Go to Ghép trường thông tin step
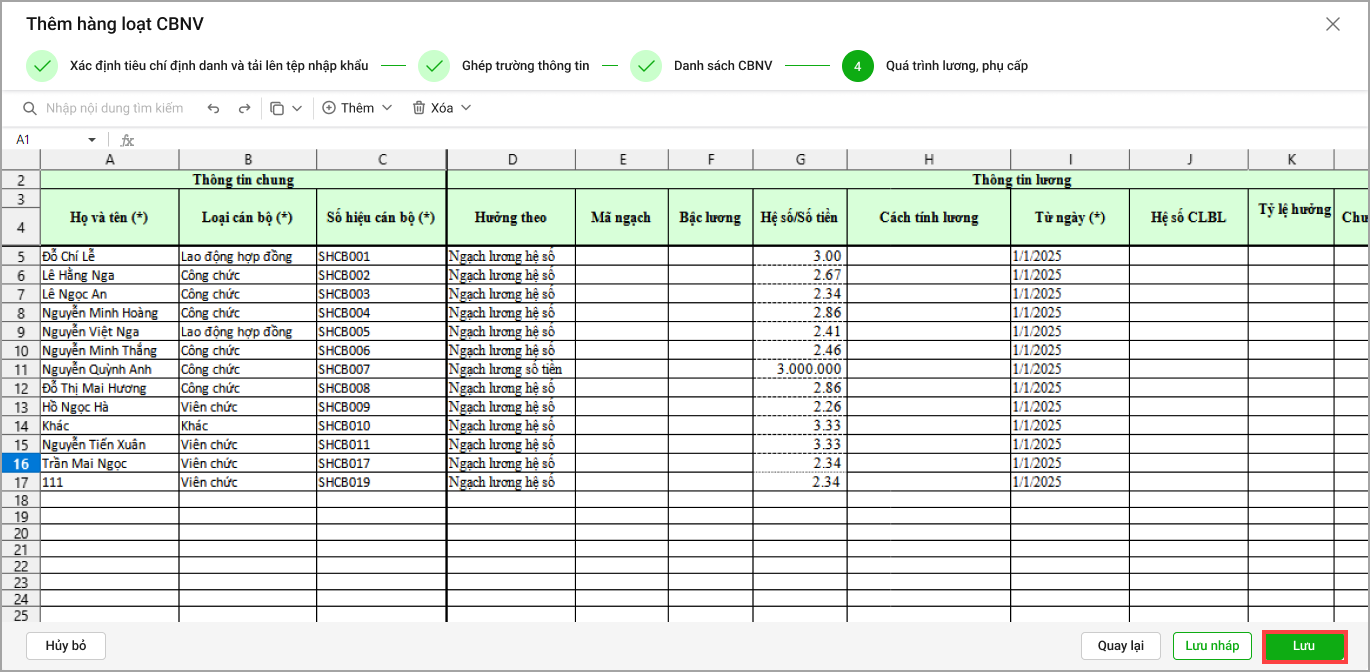The image size is (1370, 672). [525, 66]
